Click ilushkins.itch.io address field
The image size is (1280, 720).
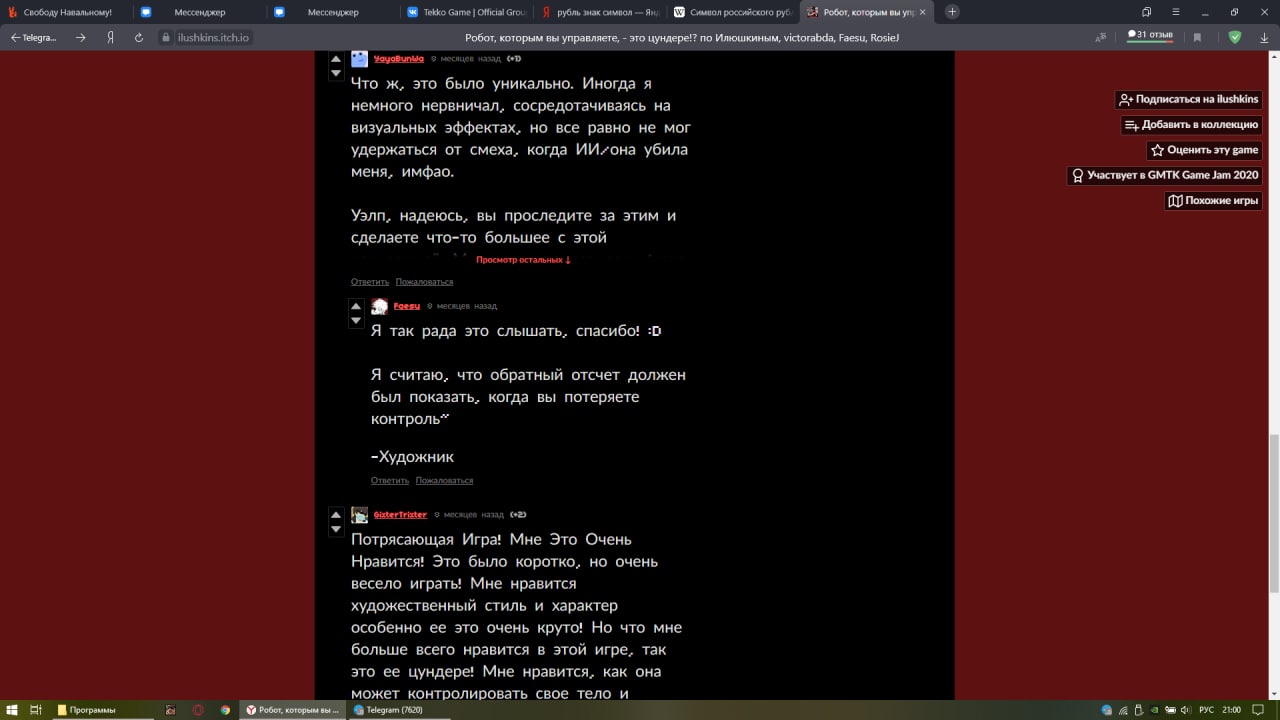click(x=213, y=37)
